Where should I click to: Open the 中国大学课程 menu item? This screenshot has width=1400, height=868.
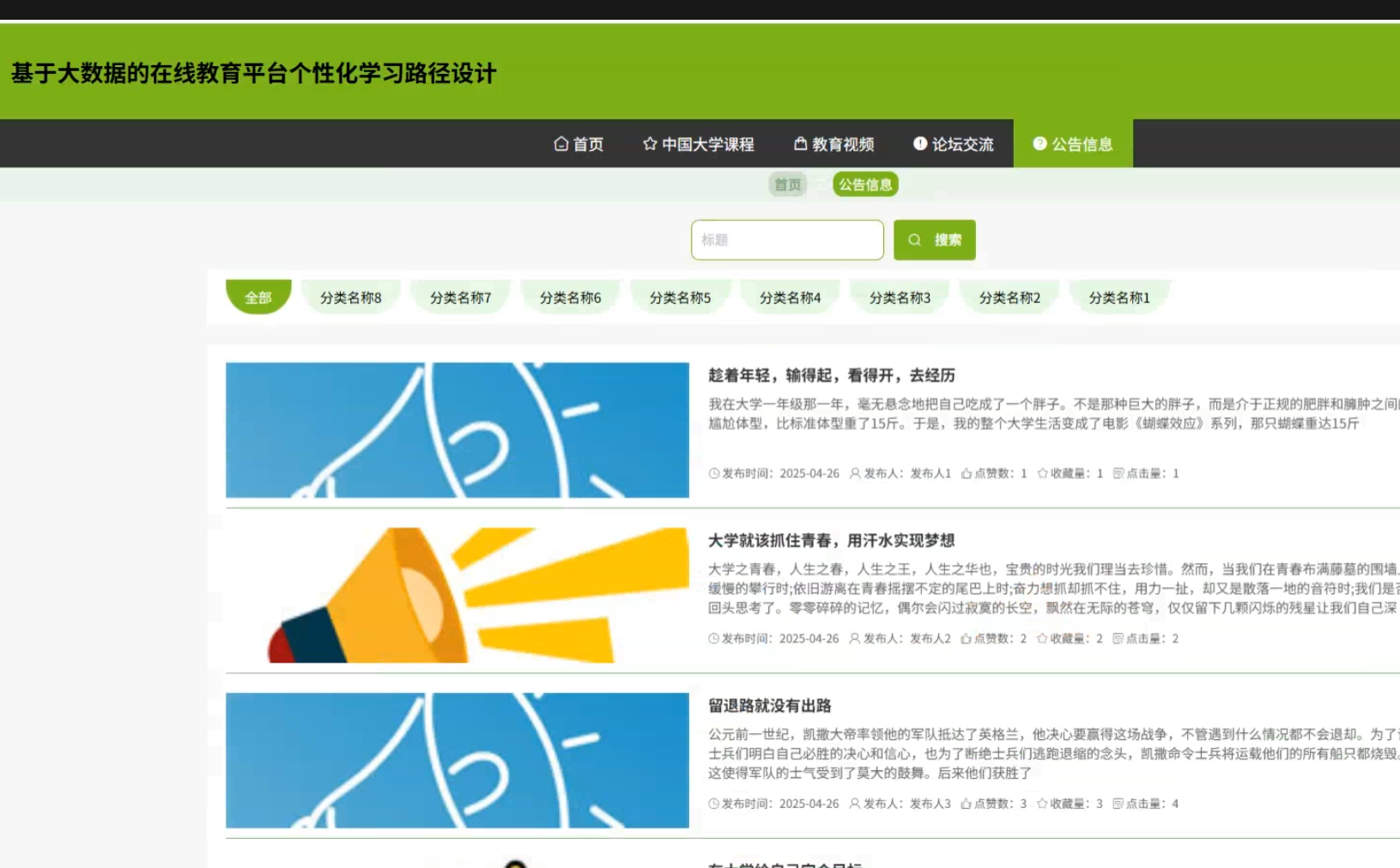(698, 143)
